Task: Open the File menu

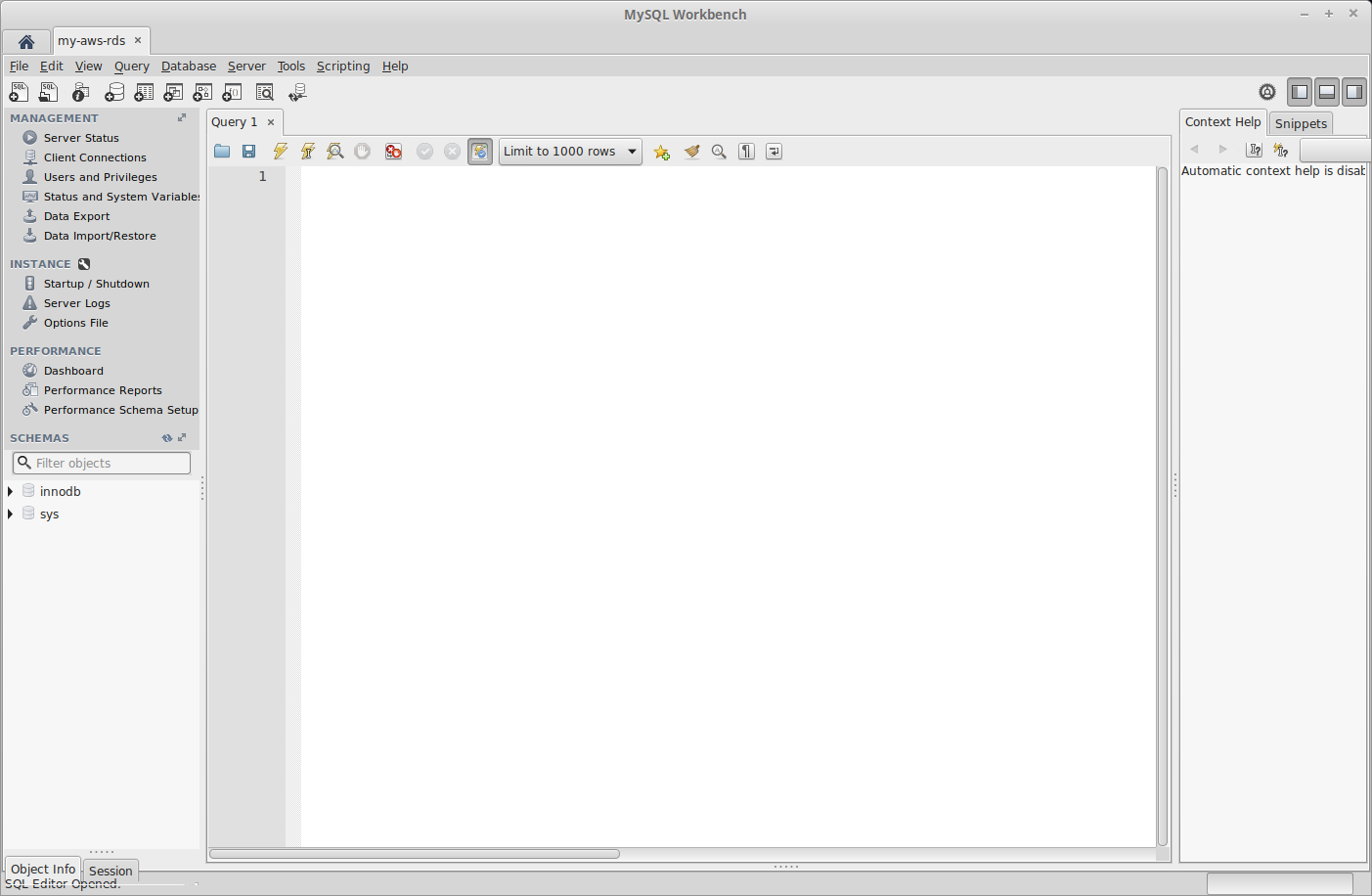Action: [19, 67]
